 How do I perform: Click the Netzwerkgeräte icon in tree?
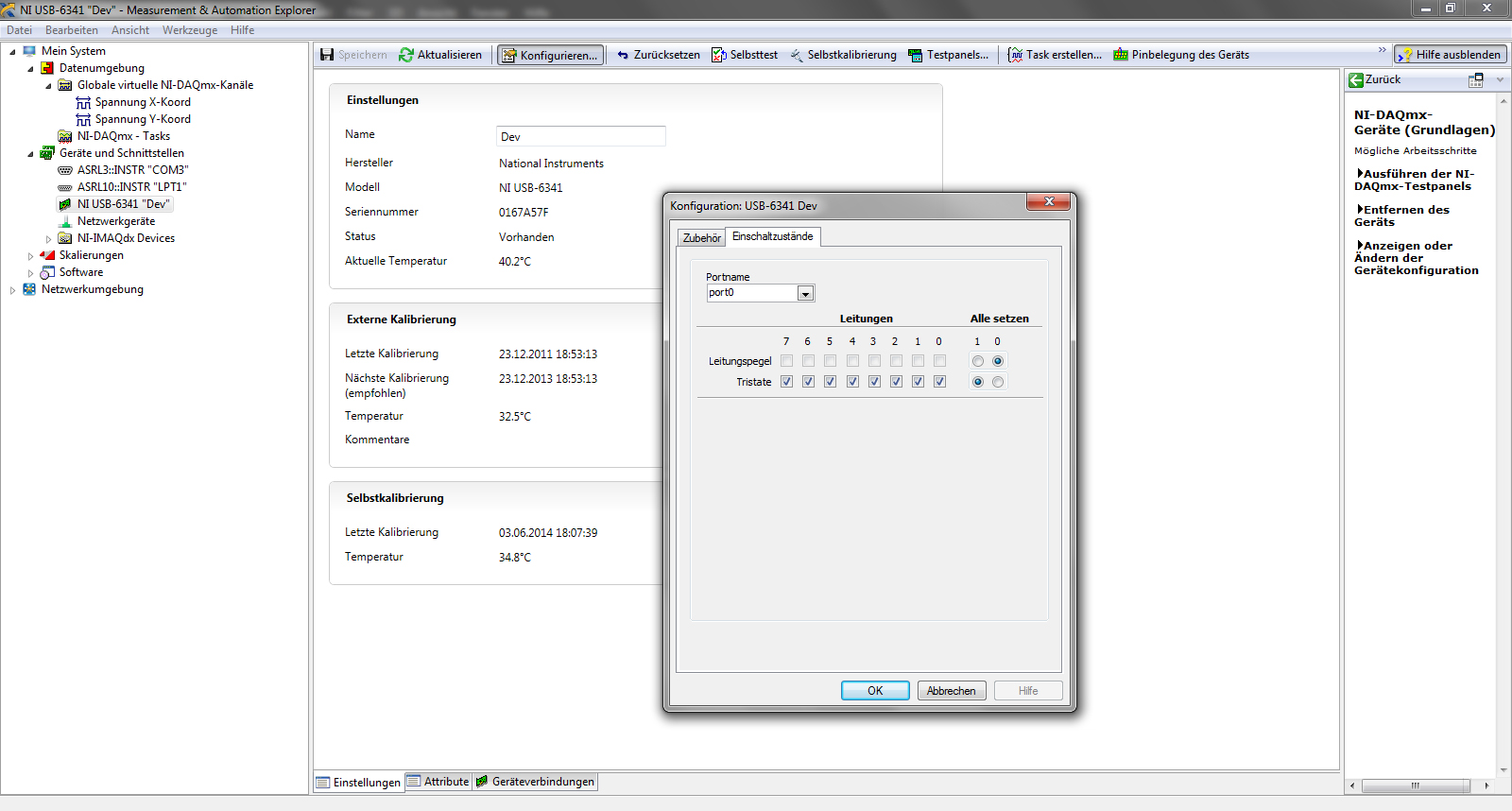pos(65,221)
